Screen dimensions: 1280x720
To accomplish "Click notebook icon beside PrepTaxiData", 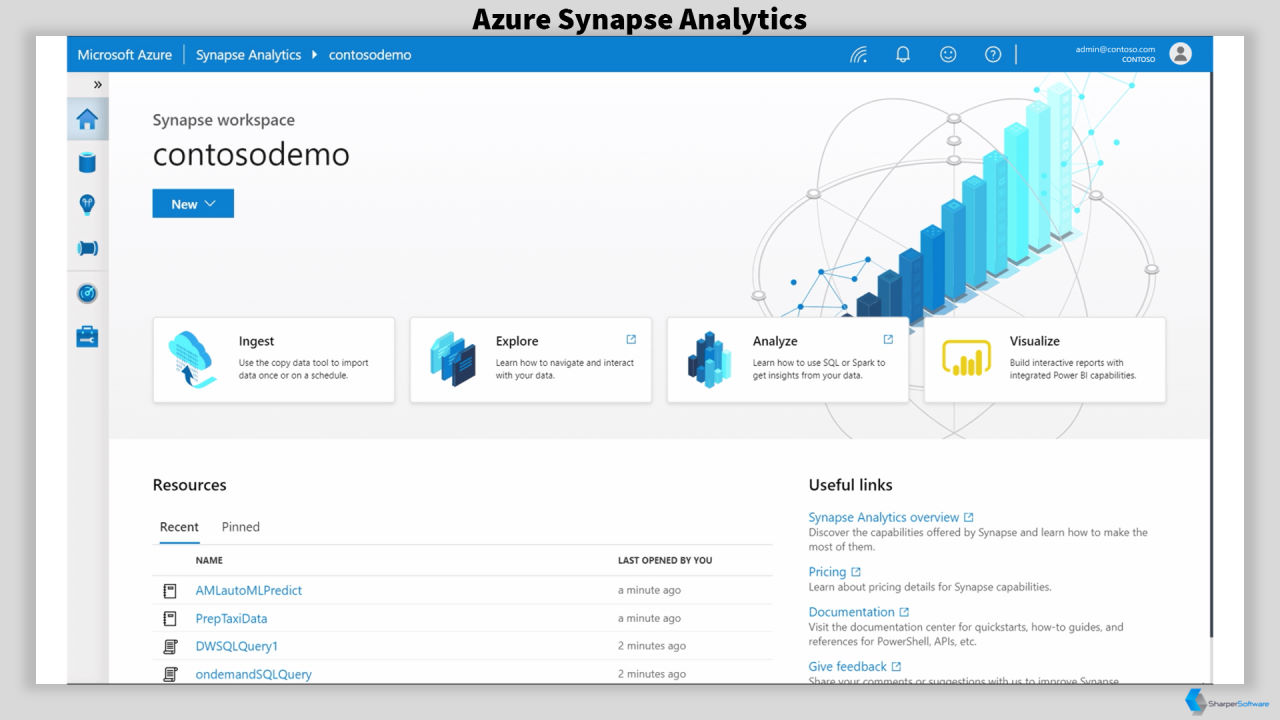I will pos(170,618).
